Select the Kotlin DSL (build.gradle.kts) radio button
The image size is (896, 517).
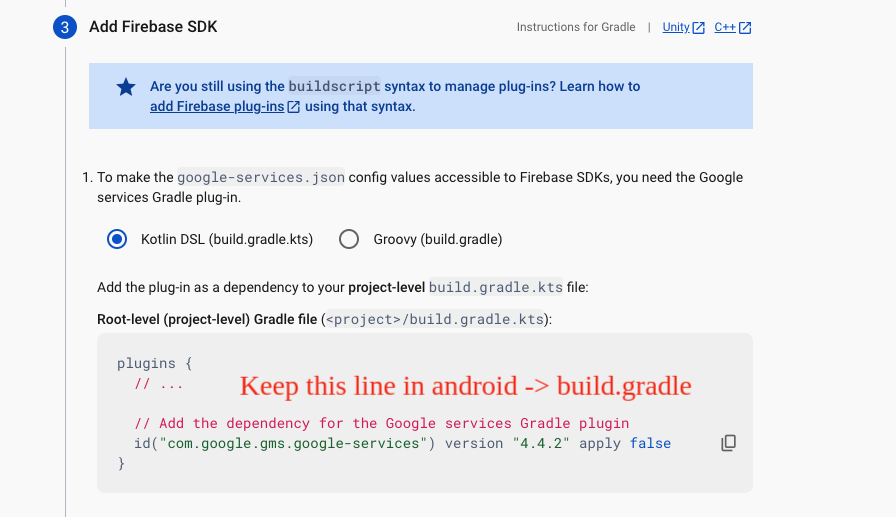[117, 239]
